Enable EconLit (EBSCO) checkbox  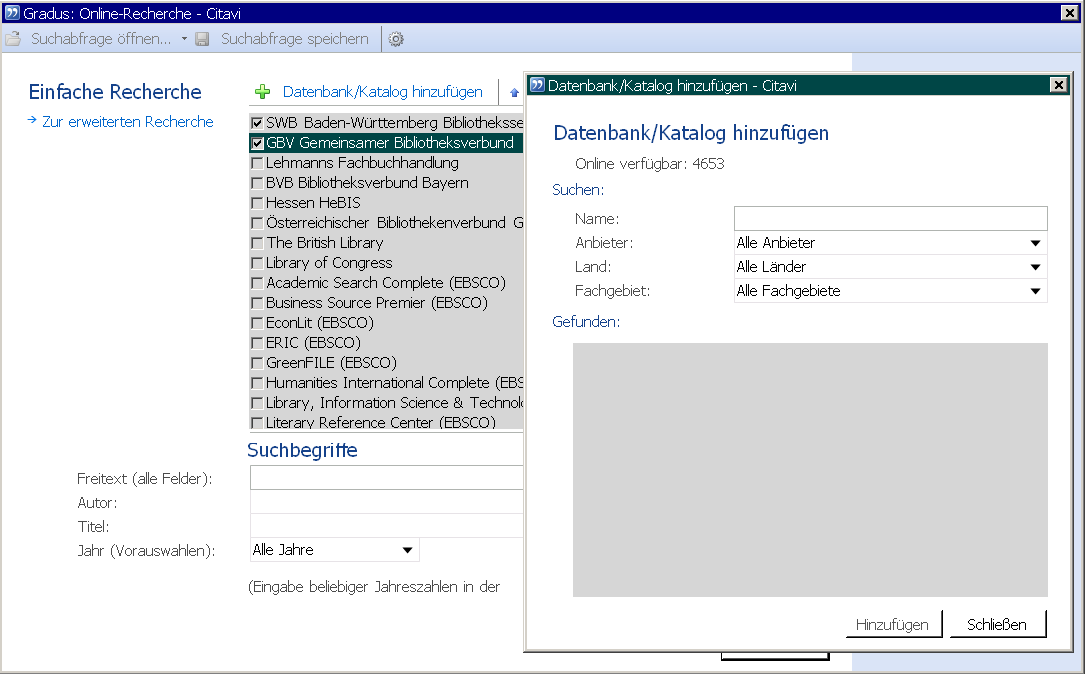(257, 323)
